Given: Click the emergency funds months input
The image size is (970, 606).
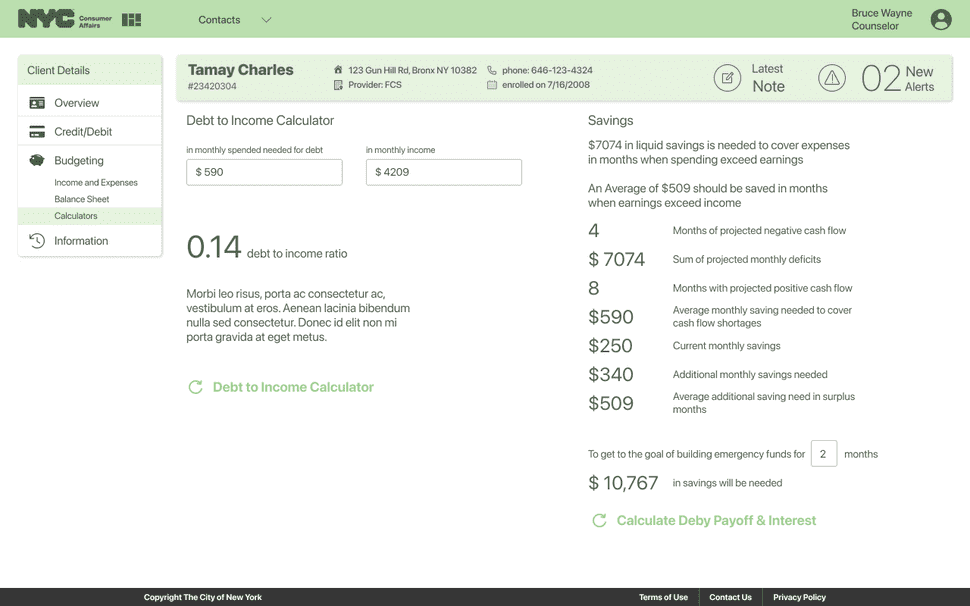Looking at the screenshot, I should tap(824, 453).
